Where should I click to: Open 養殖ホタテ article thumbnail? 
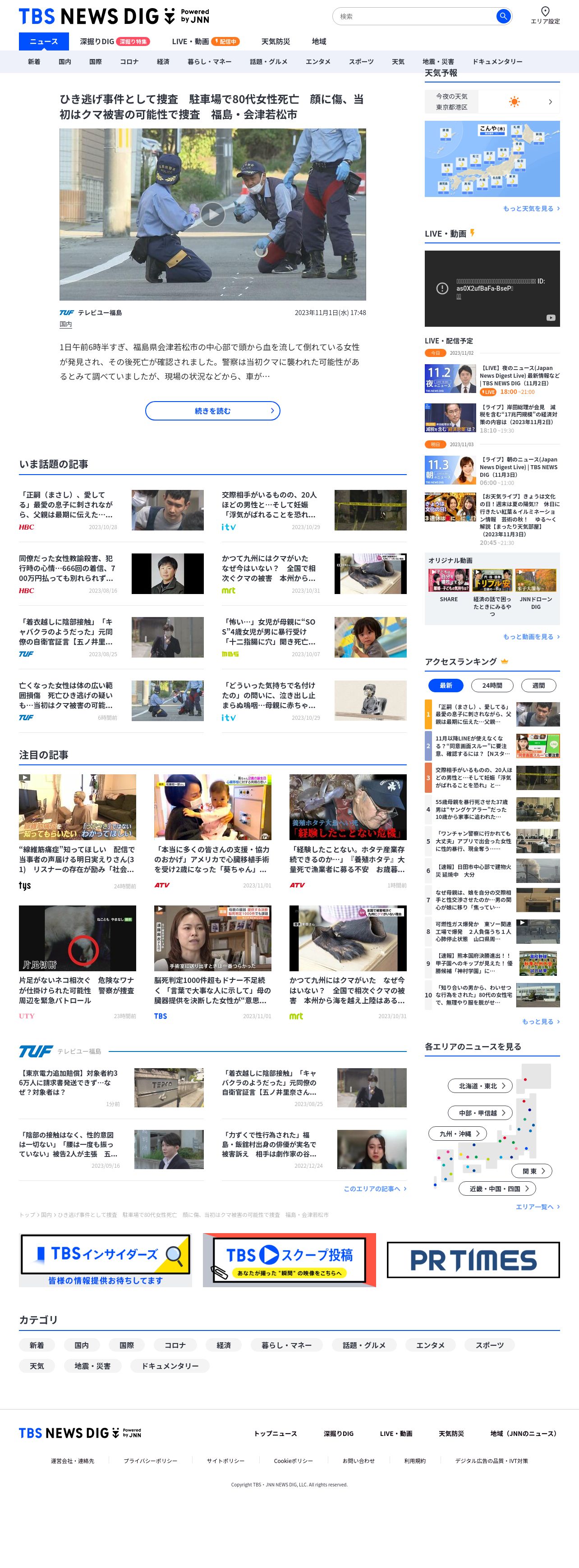point(348,806)
